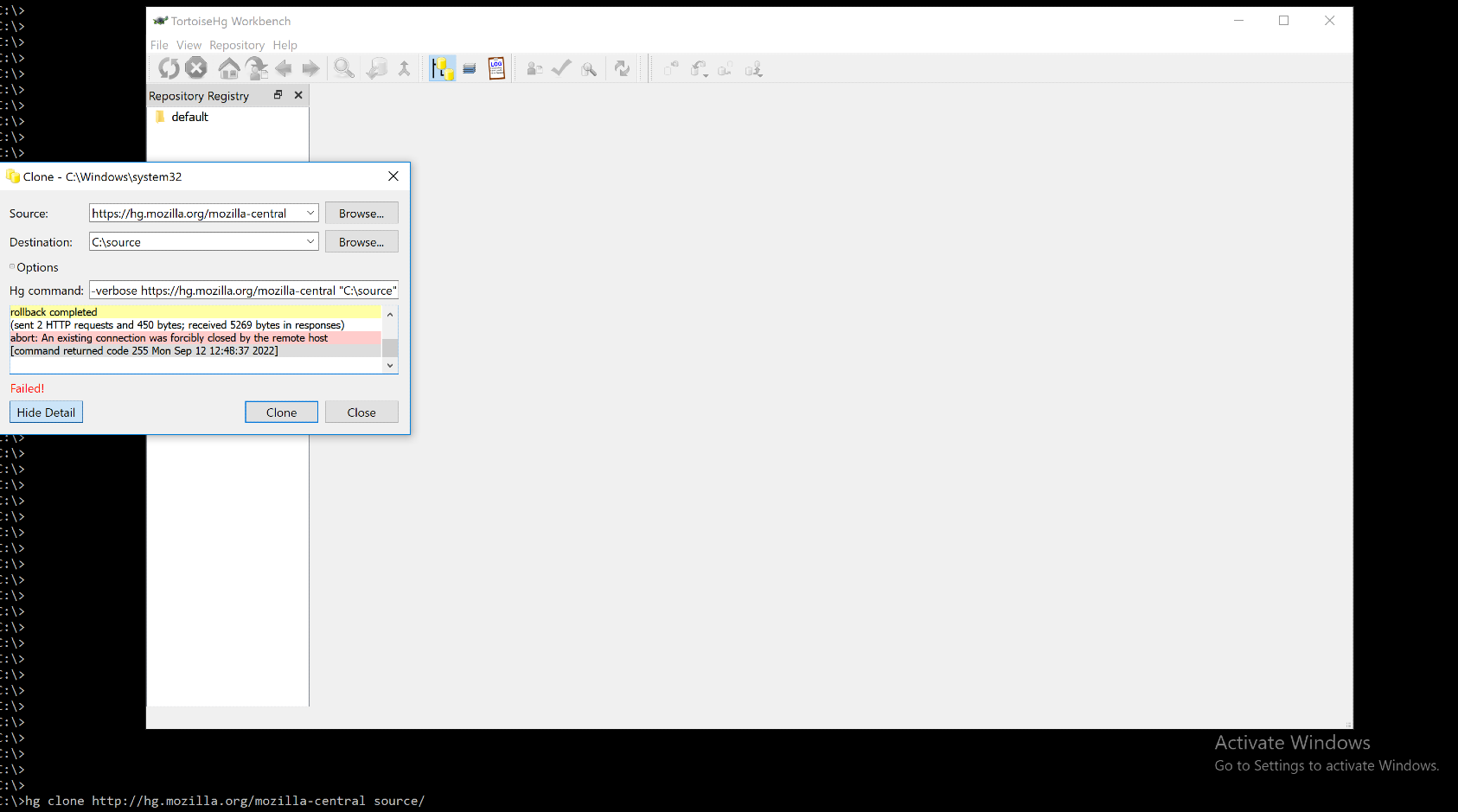The image size is (1458, 812).
Task: Click the Refresh icon in Workbench toolbar
Action: tap(169, 68)
